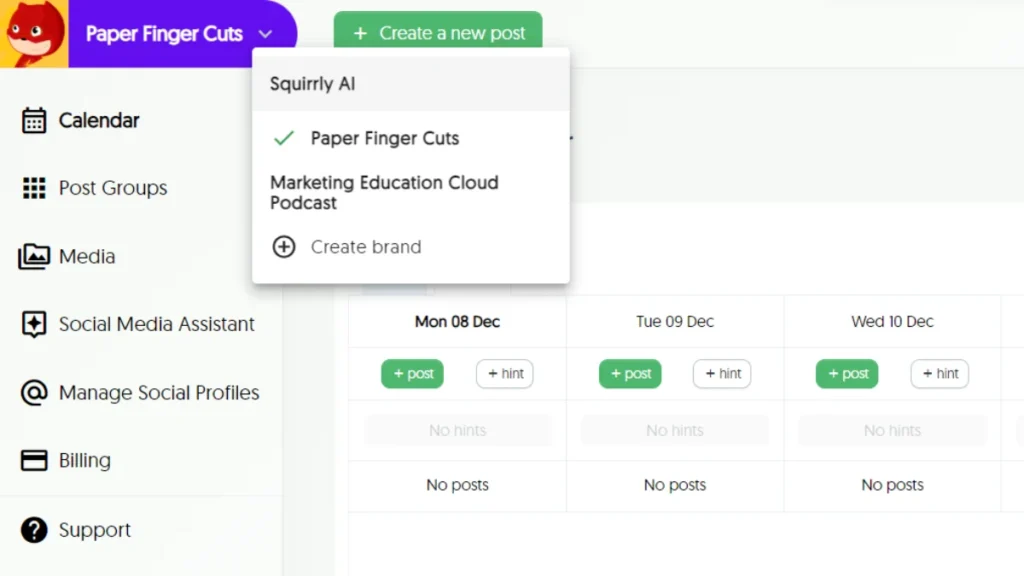Click the plus circle icon beside Create brand

coord(284,247)
